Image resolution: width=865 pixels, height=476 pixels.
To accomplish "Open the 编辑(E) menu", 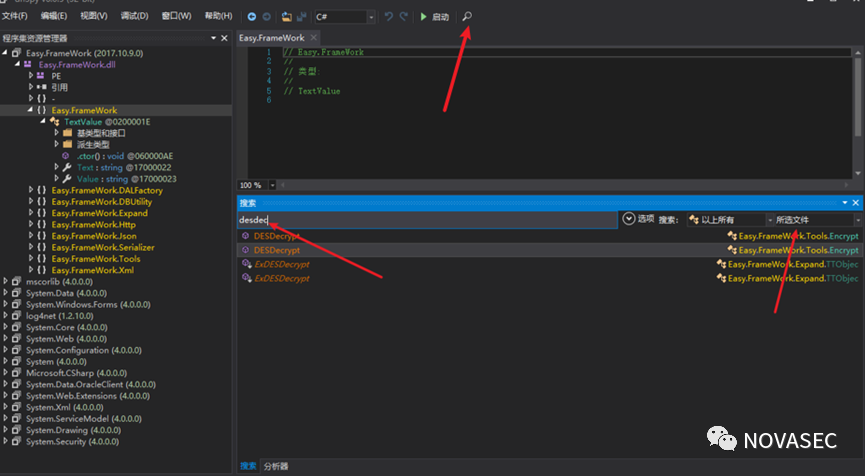I will tap(54, 16).
